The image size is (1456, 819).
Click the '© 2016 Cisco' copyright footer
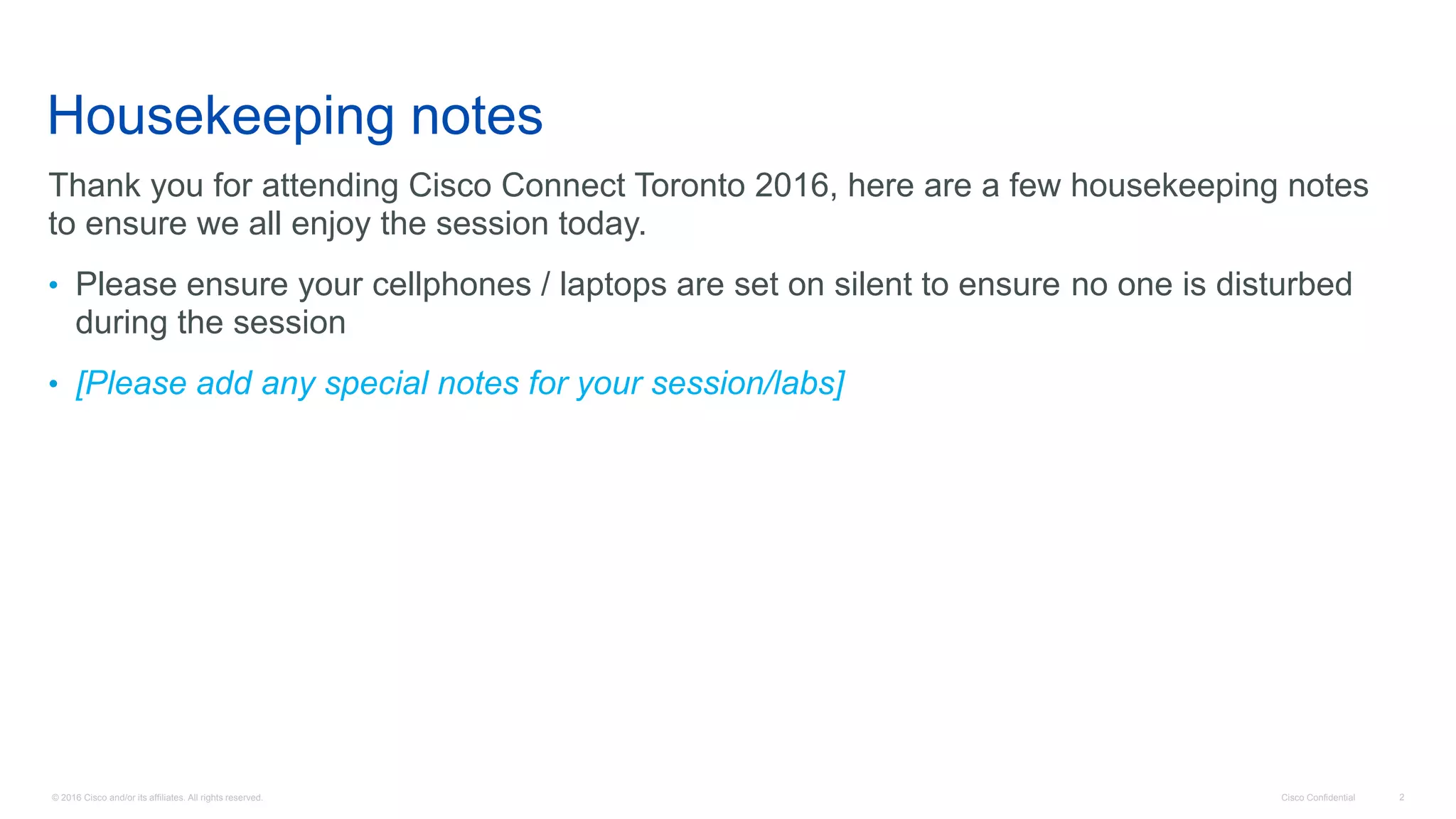157,798
